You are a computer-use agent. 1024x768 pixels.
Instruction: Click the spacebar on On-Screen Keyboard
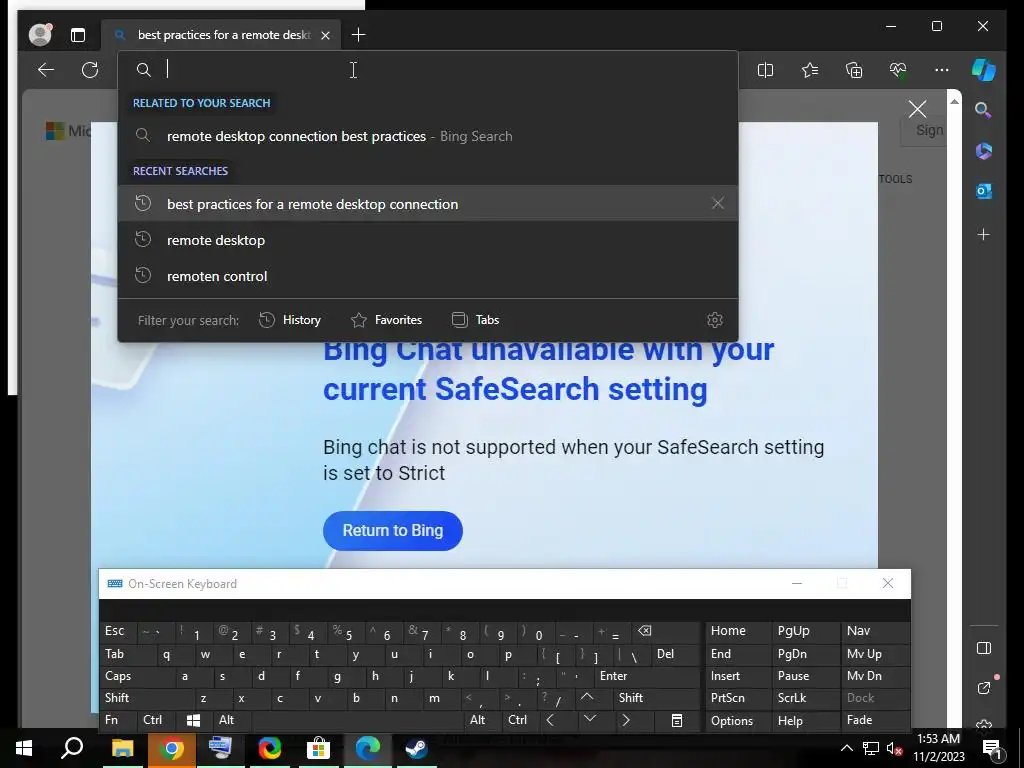(x=357, y=720)
